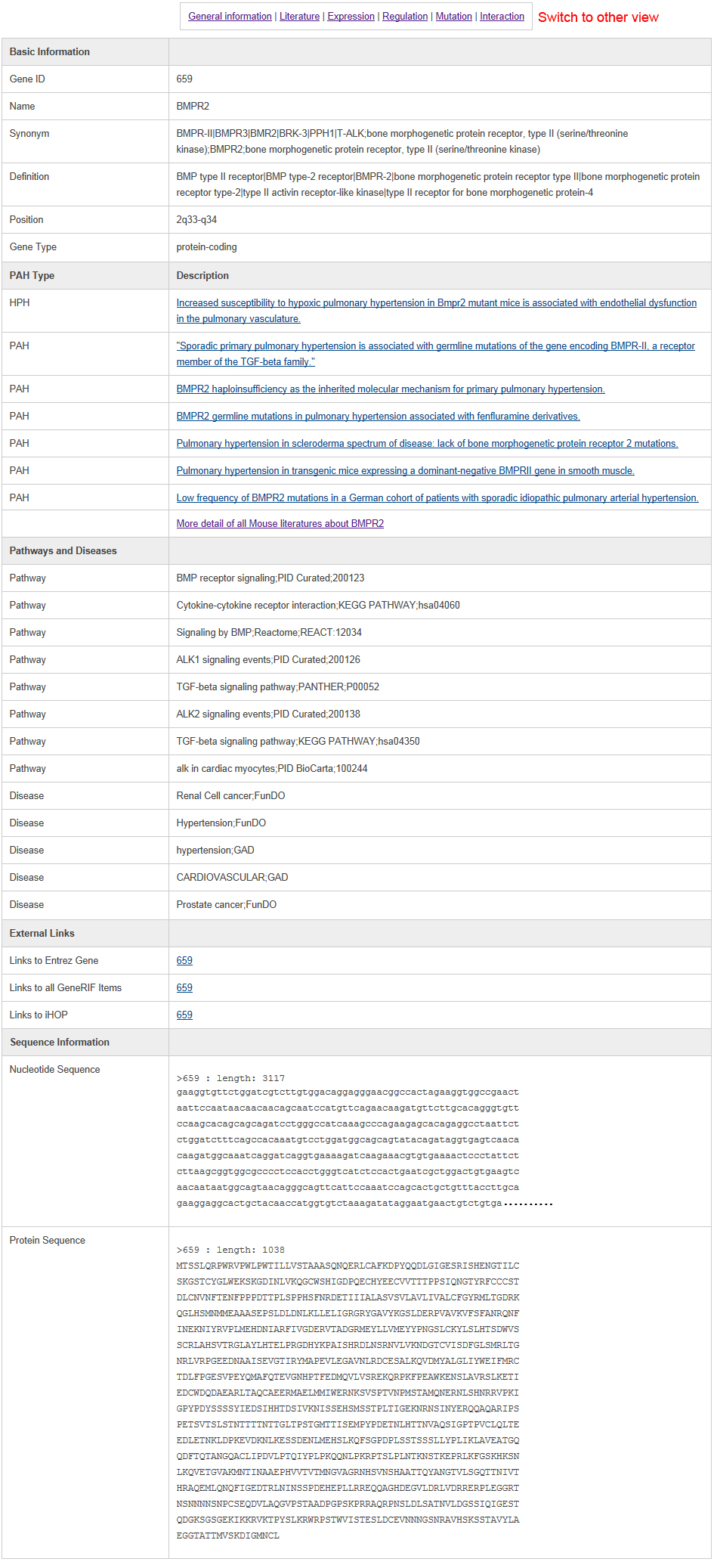Follow the 659 link to Entrez Gene
The height and width of the screenshot is (1568, 714).
184,961
